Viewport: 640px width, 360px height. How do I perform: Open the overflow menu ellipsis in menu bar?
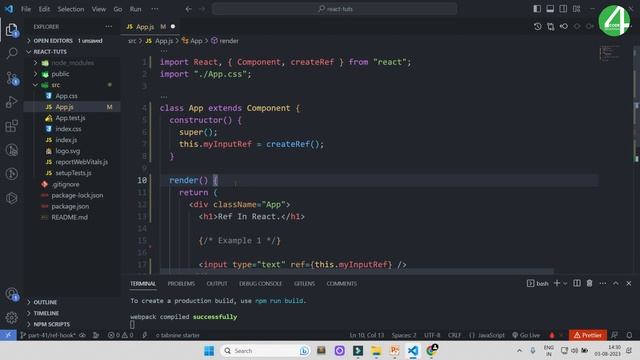155,9
